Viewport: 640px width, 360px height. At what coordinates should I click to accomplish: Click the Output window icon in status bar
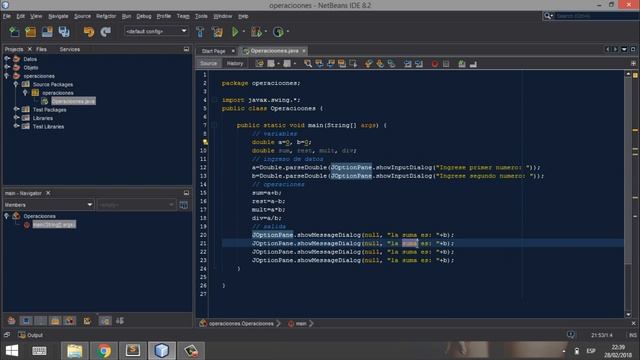click(22, 335)
